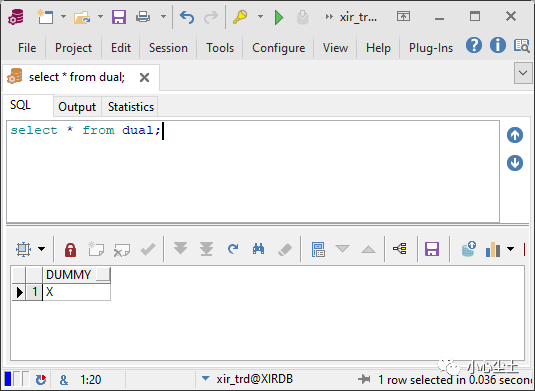Viewport: 535px width, 391px height.
Task: Expand the Open file dropdown arrow
Action: coord(100,16)
